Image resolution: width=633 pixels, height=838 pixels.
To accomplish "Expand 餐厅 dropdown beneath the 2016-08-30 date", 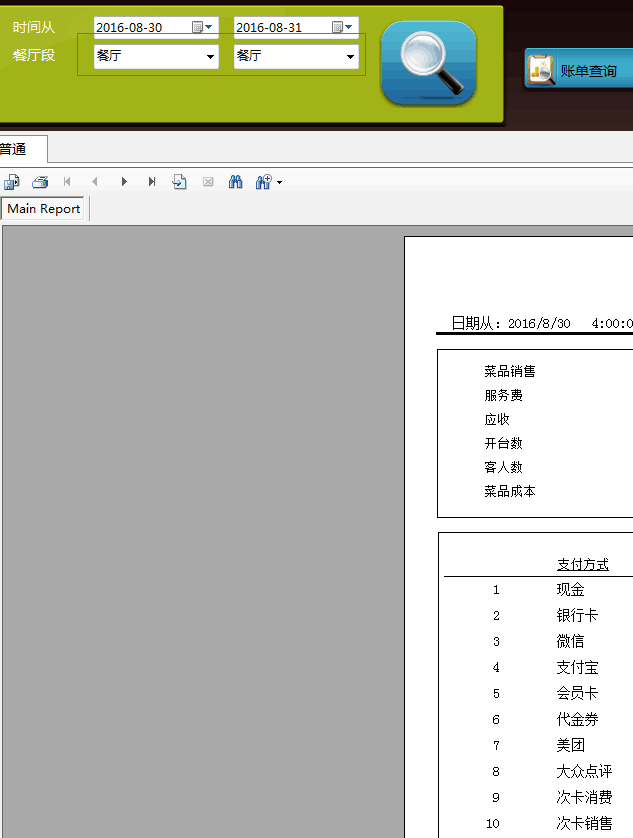I will tap(211, 56).
